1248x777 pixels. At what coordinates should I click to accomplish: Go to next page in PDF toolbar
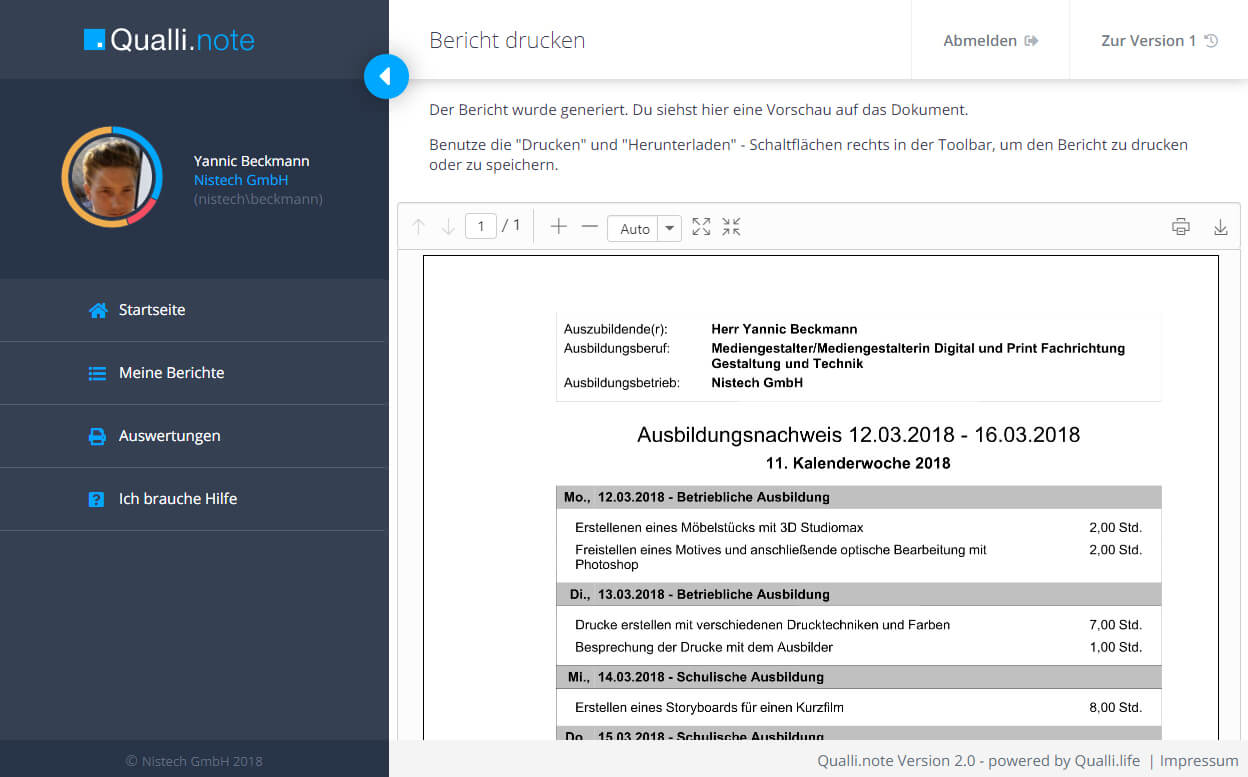coord(448,227)
